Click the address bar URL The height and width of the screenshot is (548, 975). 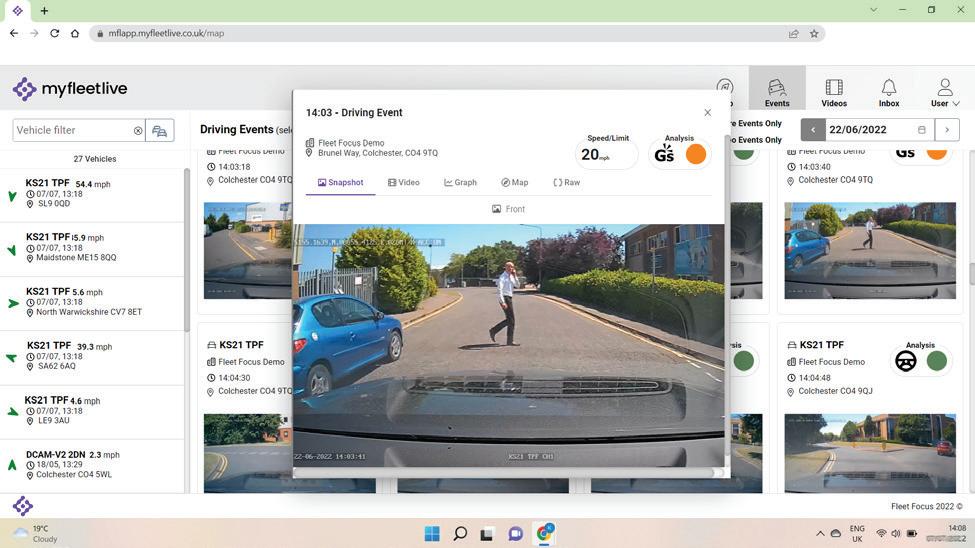tap(166, 34)
